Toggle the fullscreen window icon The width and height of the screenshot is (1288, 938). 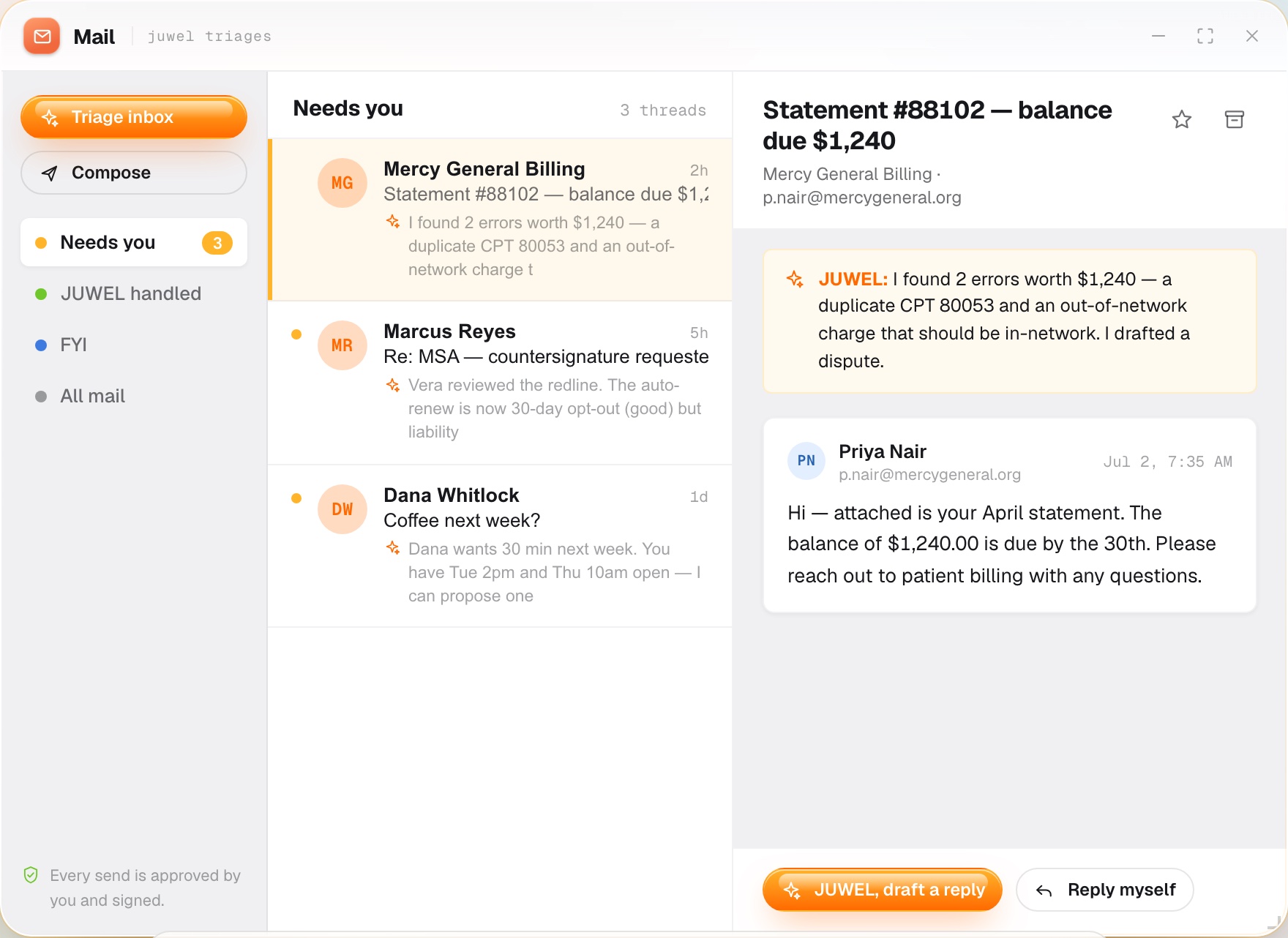[x=1205, y=37]
